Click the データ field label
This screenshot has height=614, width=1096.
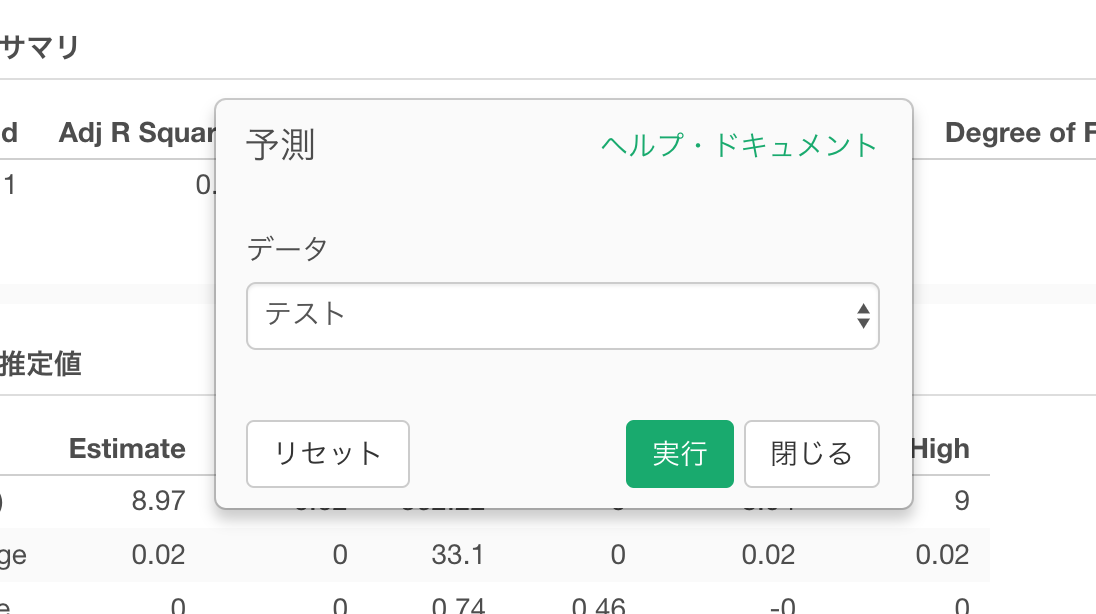[x=287, y=249]
